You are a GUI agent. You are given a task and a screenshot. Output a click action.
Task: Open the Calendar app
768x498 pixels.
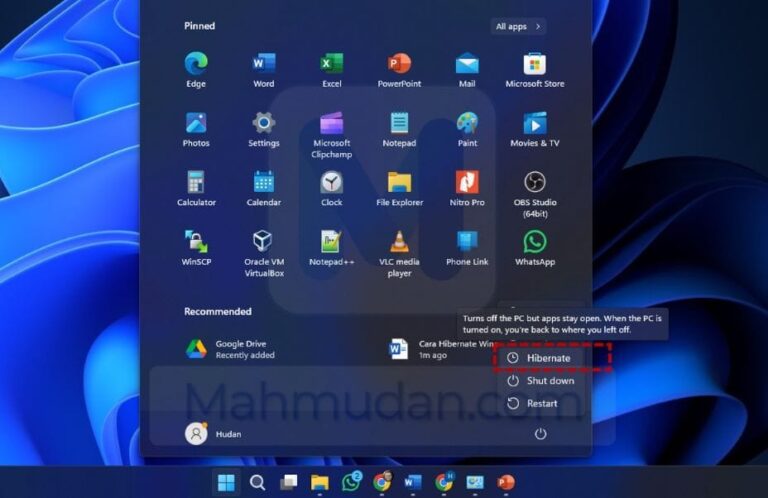(x=264, y=188)
